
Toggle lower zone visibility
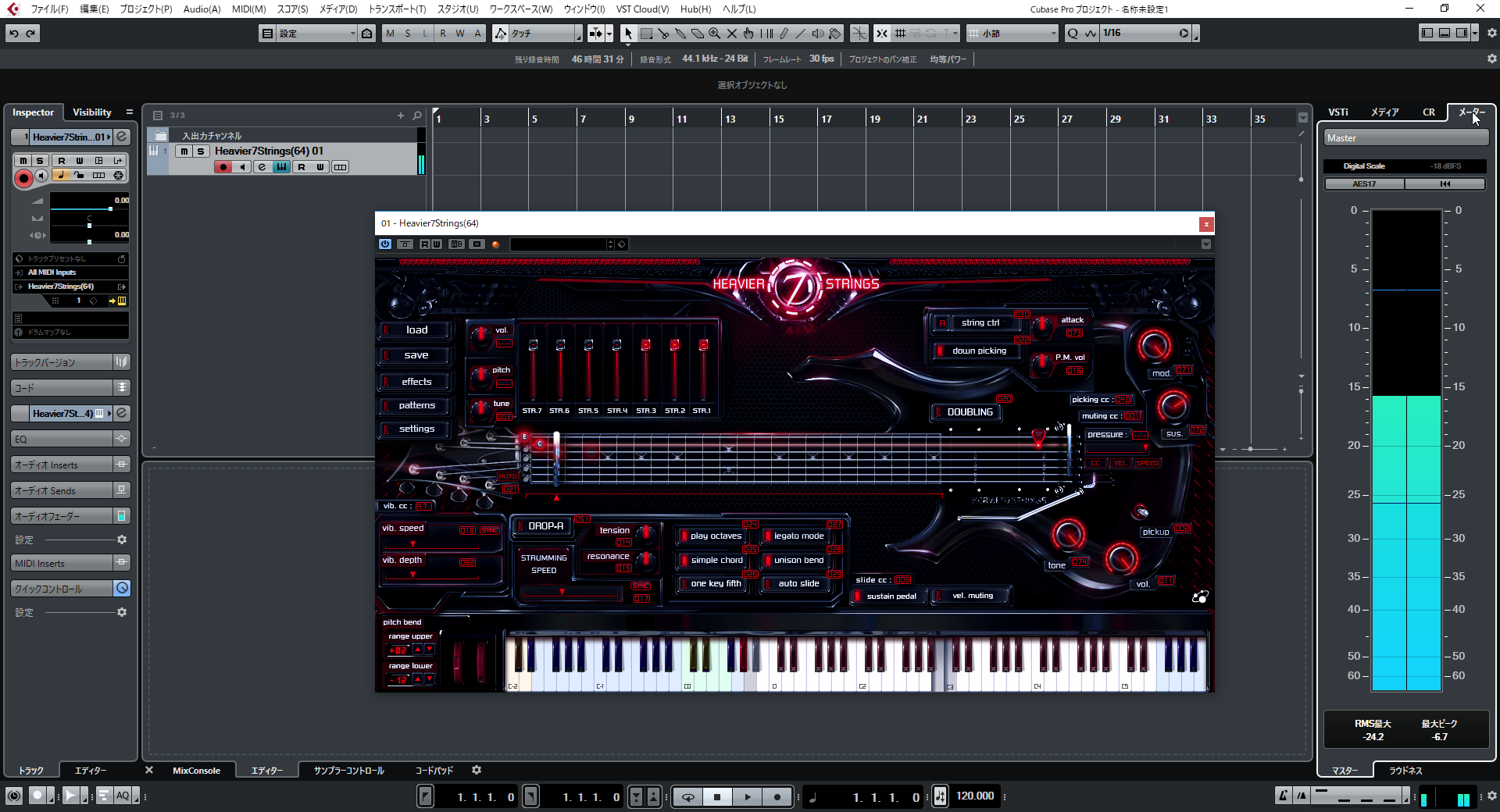pos(1445,33)
